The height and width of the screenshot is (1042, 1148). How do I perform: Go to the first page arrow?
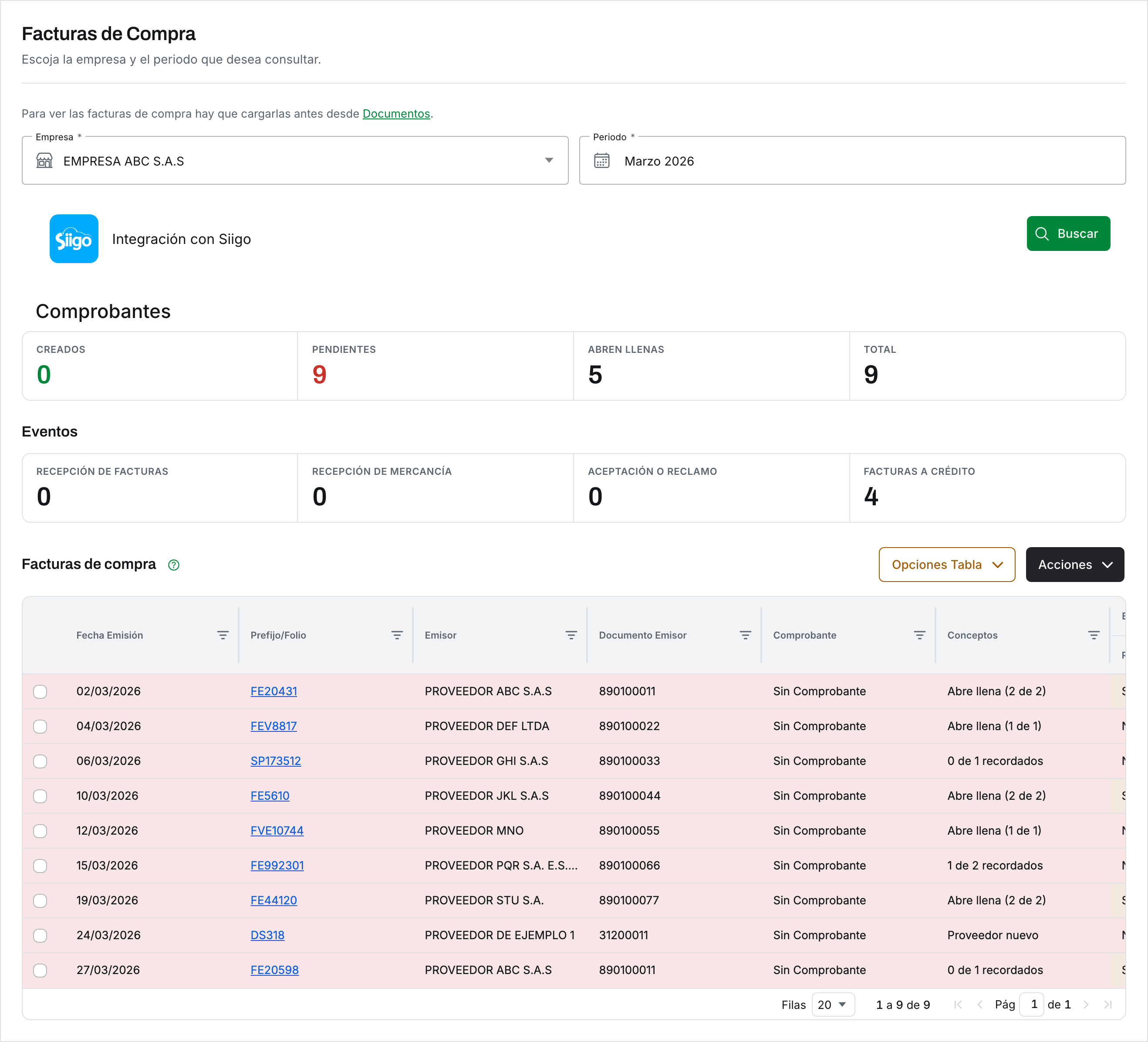tap(958, 1005)
